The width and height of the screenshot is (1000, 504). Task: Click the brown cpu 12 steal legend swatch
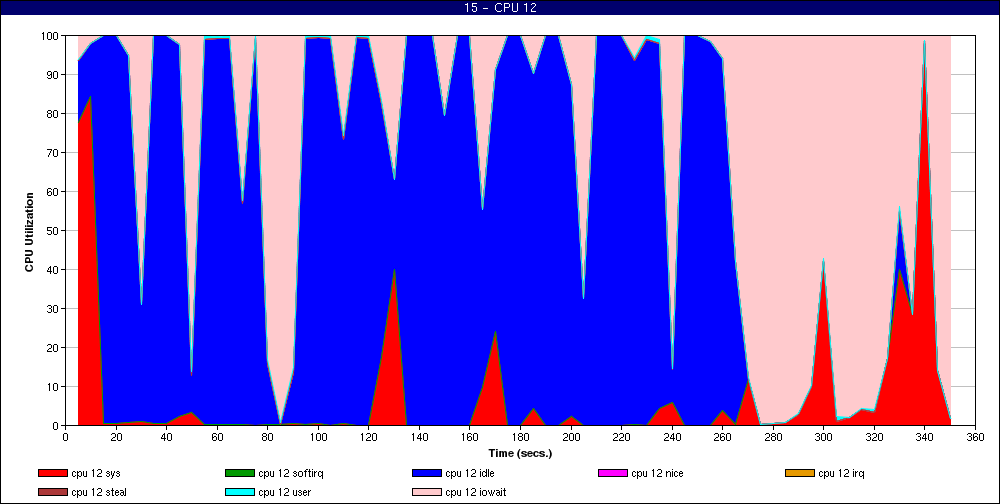[52, 492]
